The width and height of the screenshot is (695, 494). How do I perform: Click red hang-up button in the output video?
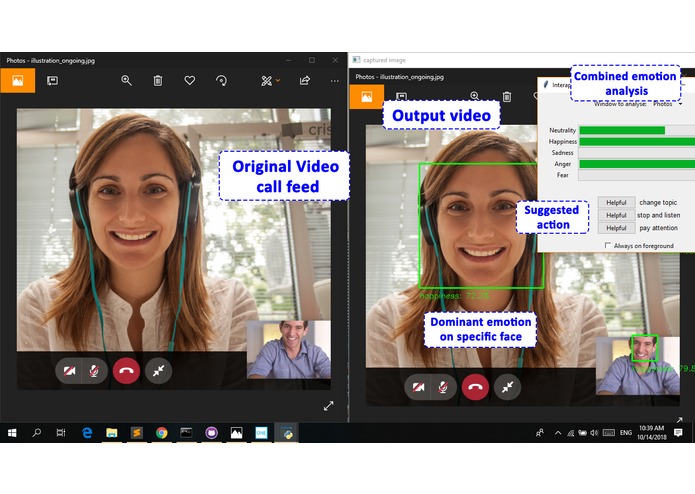point(475,387)
